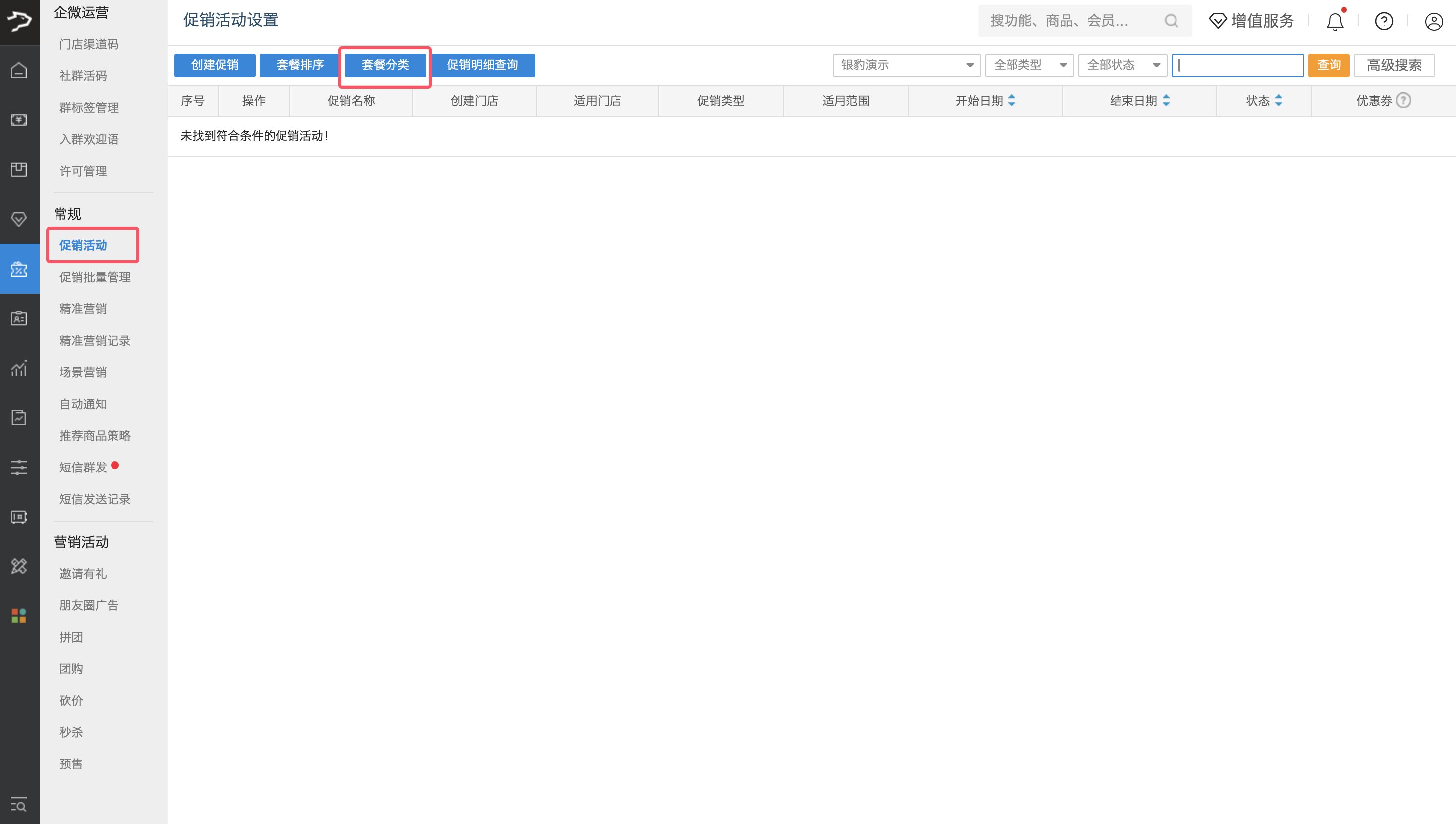Screen dimensions: 1456x824
Task: Open 社群活码 menu item
Action: coord(83,76)
